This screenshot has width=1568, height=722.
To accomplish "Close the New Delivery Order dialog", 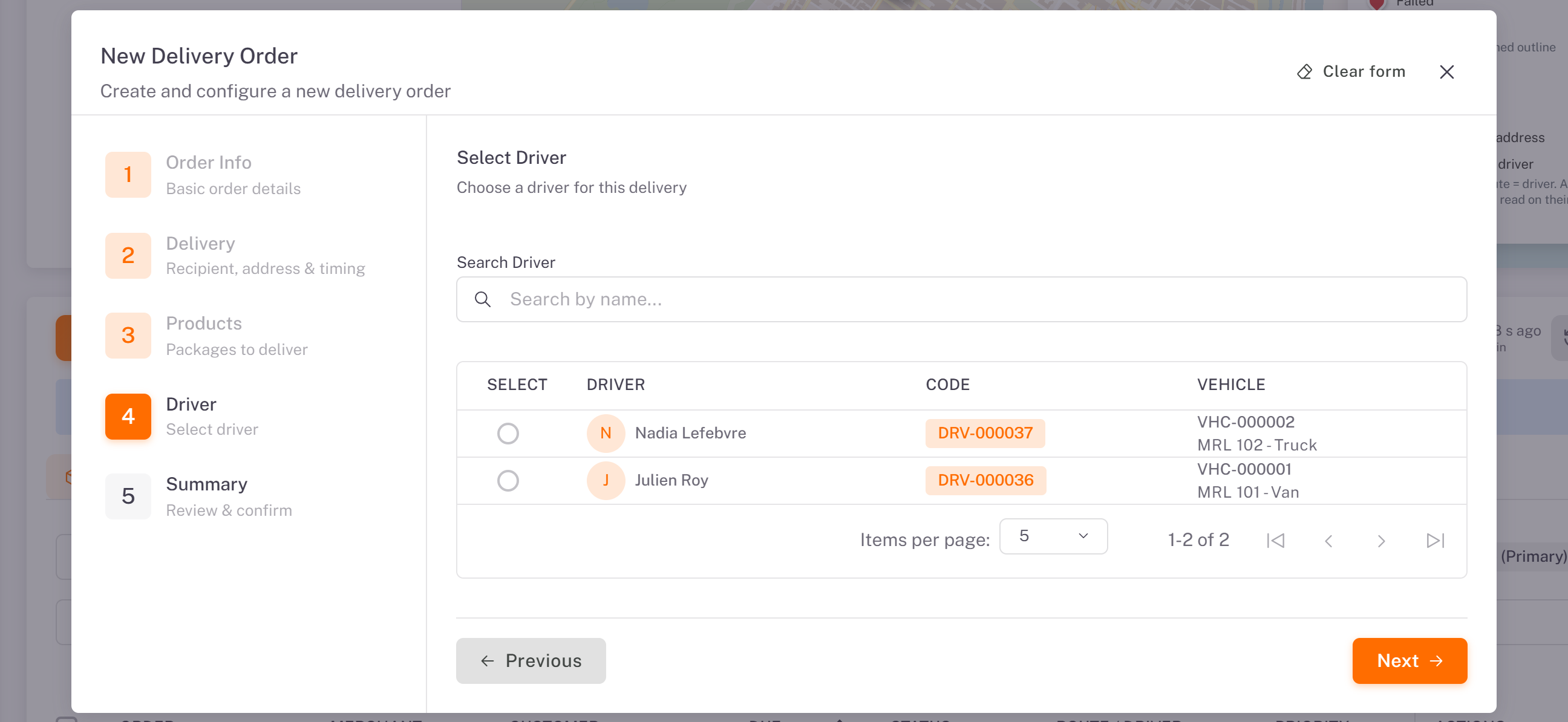I will pyautogui.click(x=1446, y=72).
